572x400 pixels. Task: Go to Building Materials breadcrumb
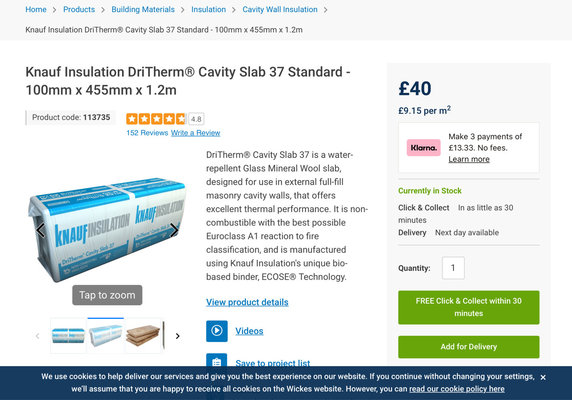point(143,9)
